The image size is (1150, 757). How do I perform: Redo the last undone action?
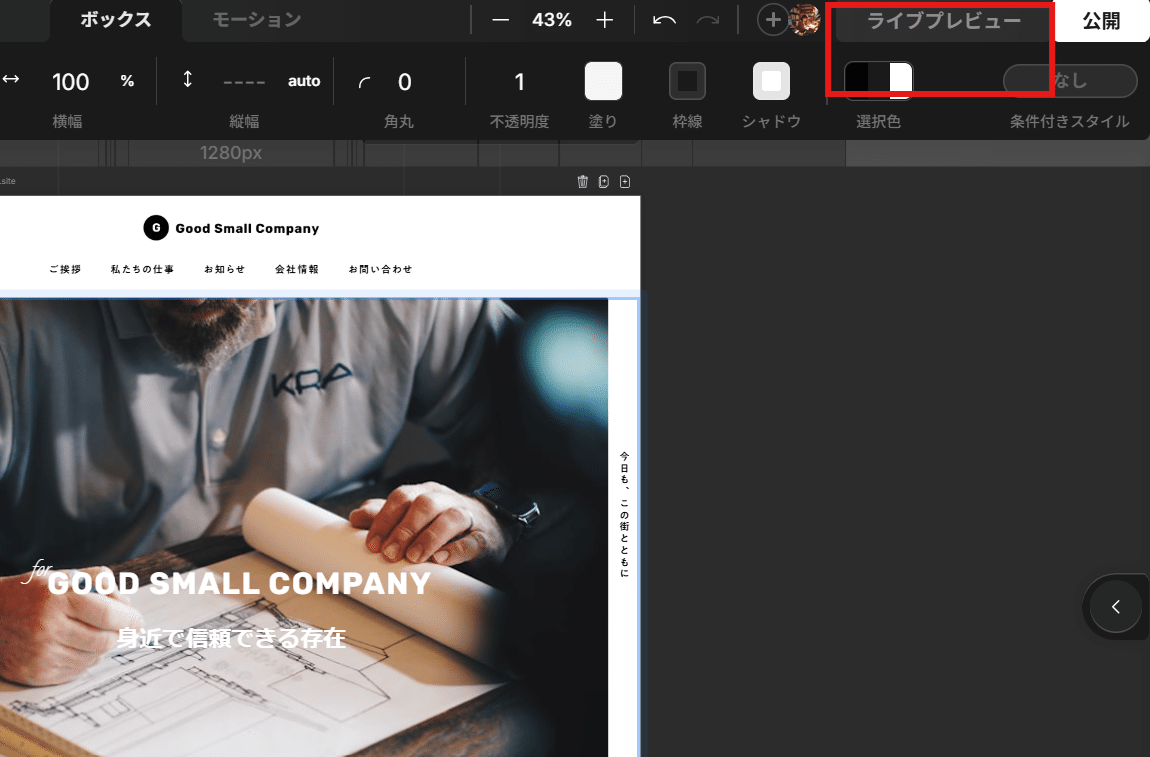pos(708,21)
